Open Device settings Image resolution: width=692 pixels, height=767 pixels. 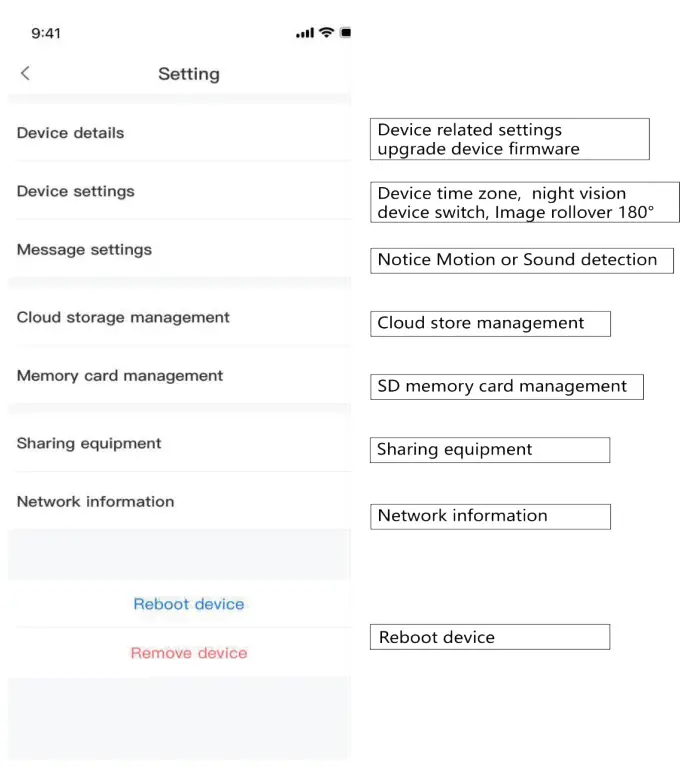75,191
